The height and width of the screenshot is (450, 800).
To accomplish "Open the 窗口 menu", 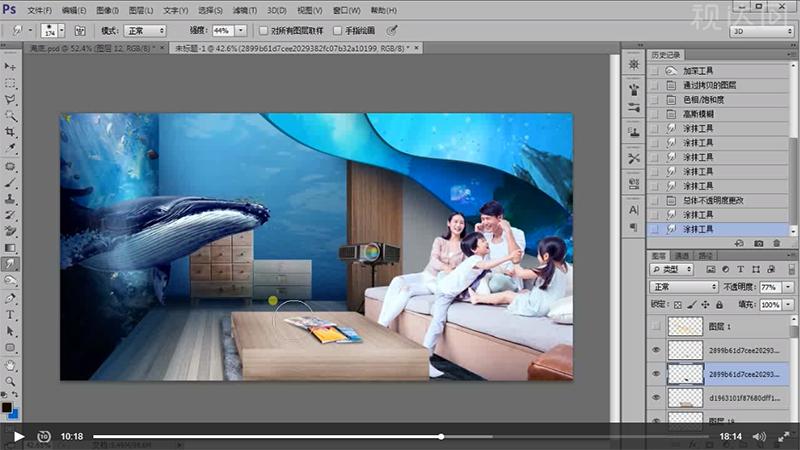I will click(346, 10).
